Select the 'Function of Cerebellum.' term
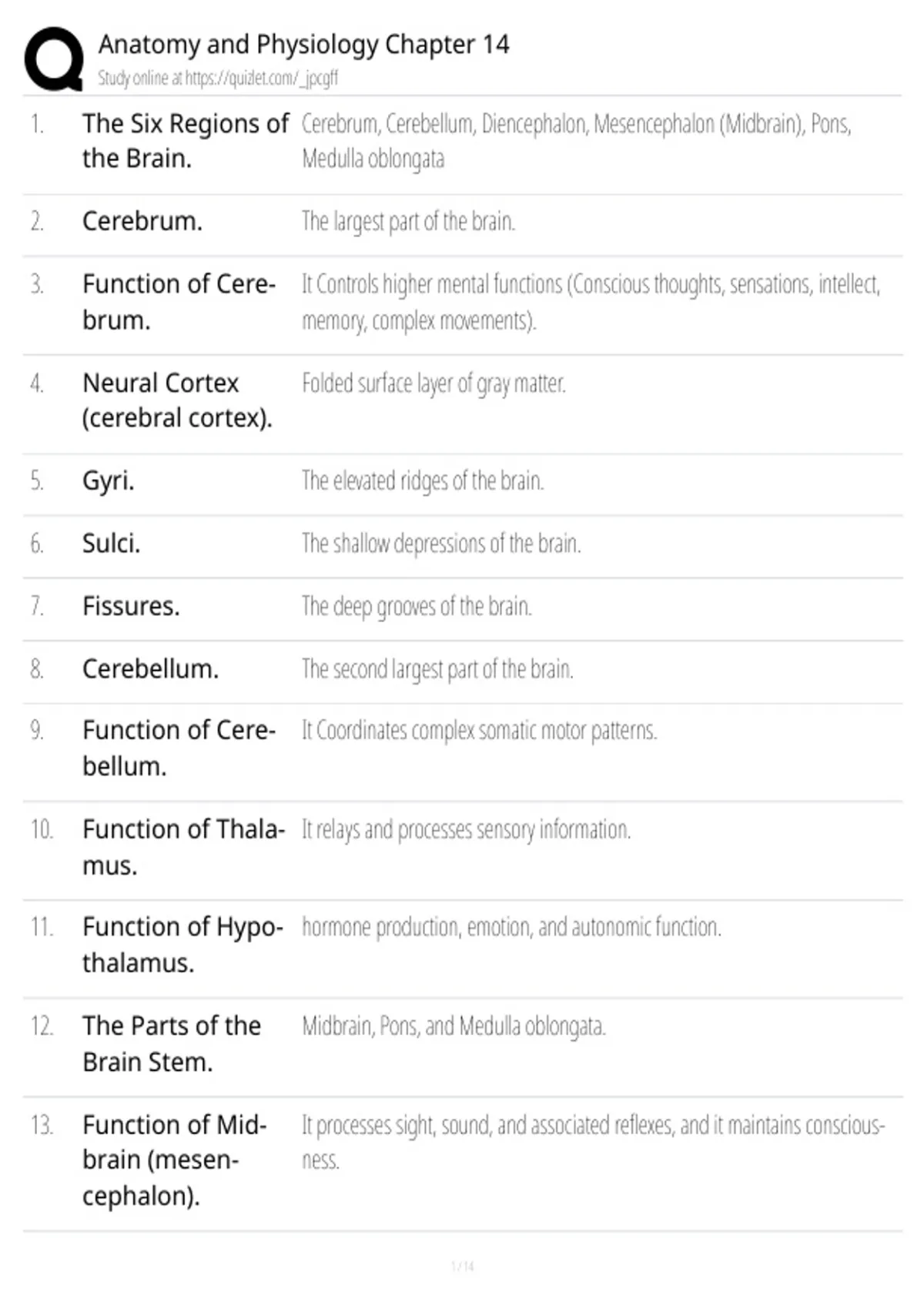The height and width of the screenshot is (1309, 924). 179,748
